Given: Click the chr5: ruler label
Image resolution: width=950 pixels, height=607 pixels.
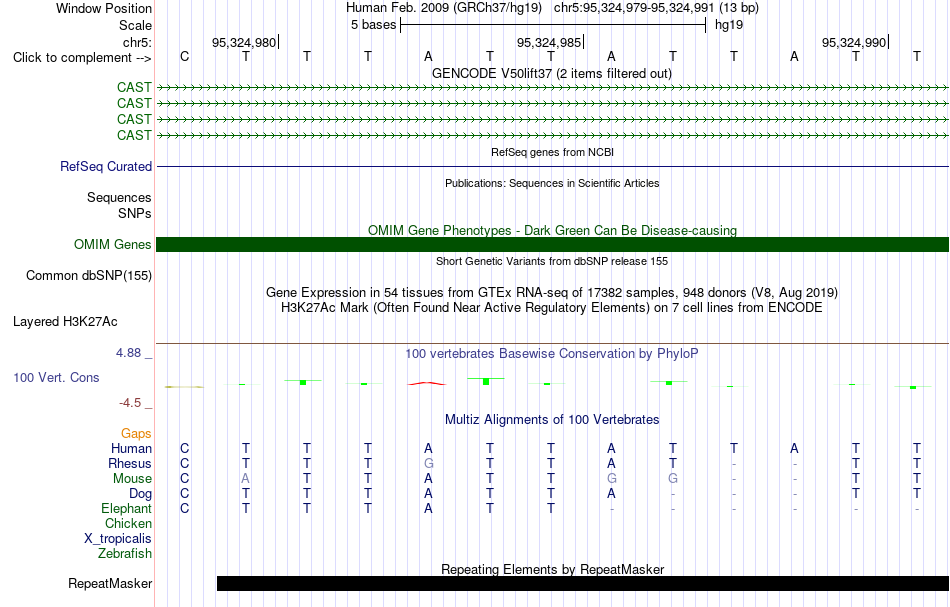Looking at the screenshot, I should click(x=138, y=42).
